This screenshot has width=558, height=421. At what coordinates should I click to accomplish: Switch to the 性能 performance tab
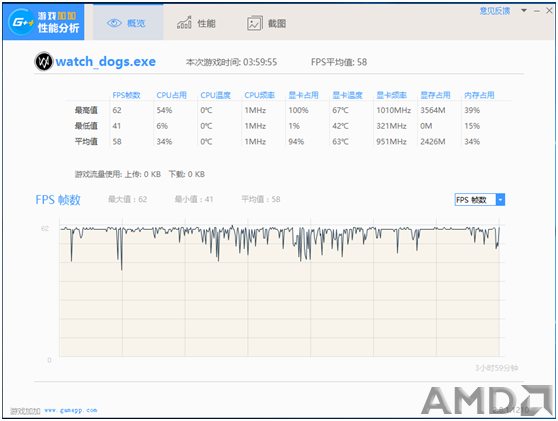click(196, 23)
